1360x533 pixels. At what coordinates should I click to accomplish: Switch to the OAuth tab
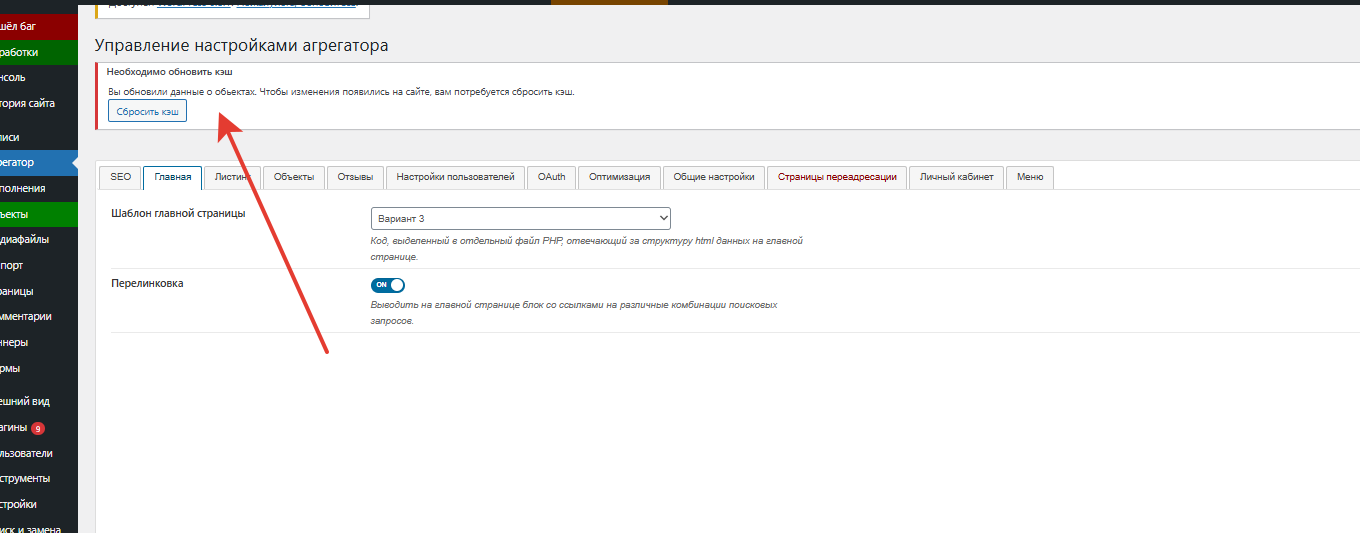click(551, 177)
